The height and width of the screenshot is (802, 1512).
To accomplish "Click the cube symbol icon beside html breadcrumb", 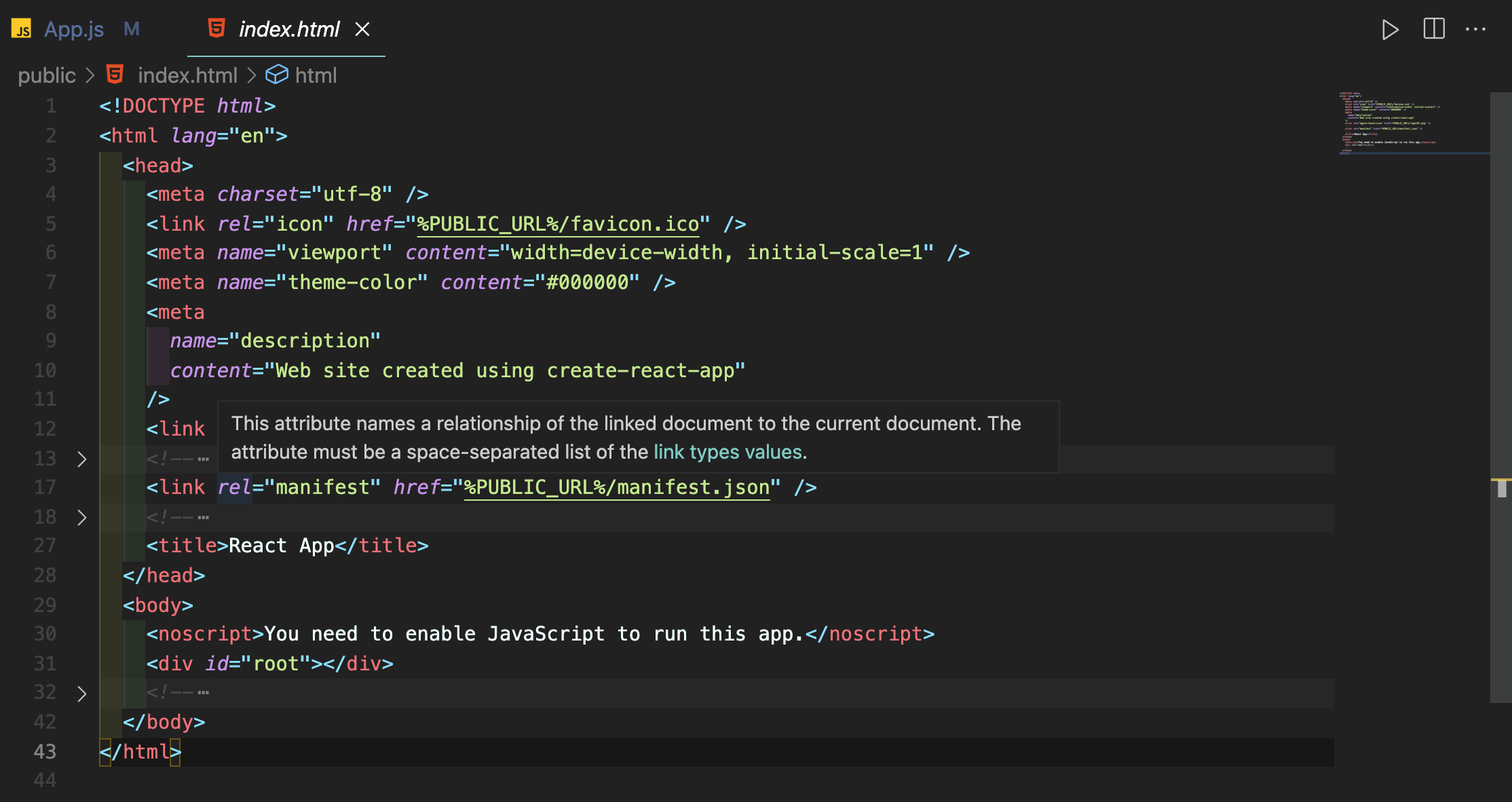I will 276,75.
